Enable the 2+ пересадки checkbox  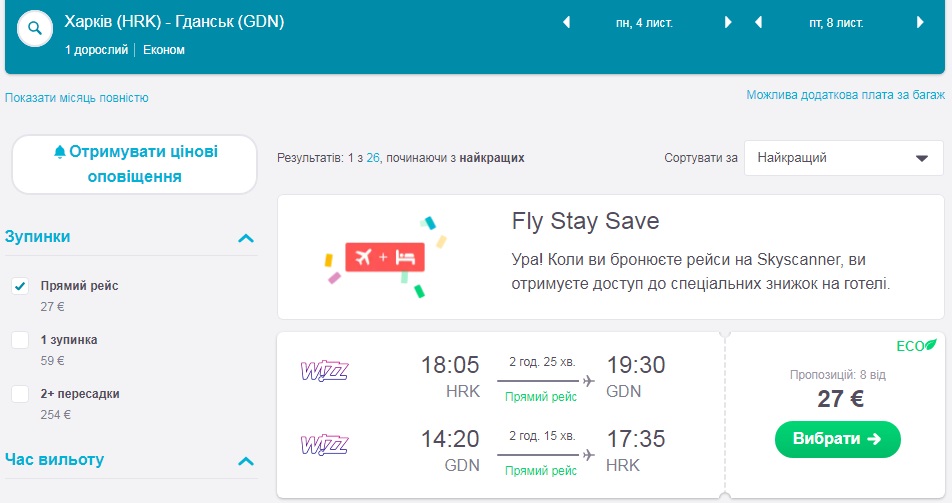click(20, 394)
